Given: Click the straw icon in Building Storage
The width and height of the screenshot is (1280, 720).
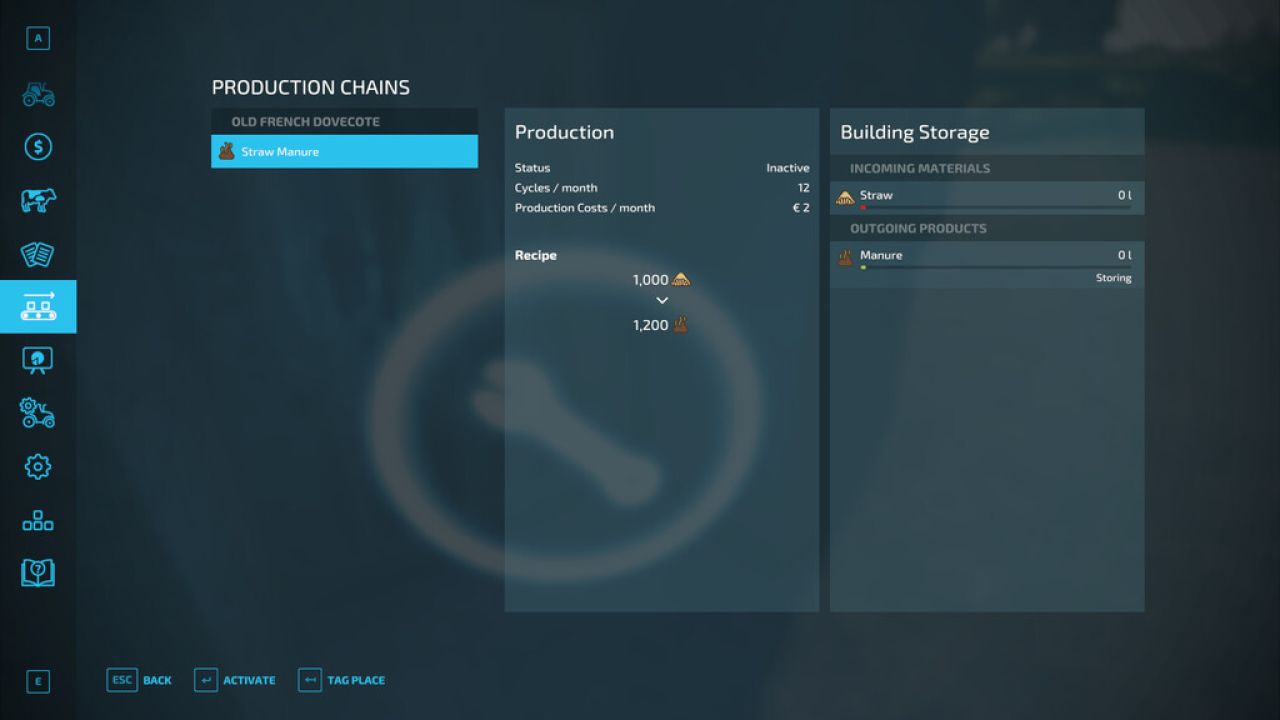Looking at the screenshot, I should coord(845,197).
